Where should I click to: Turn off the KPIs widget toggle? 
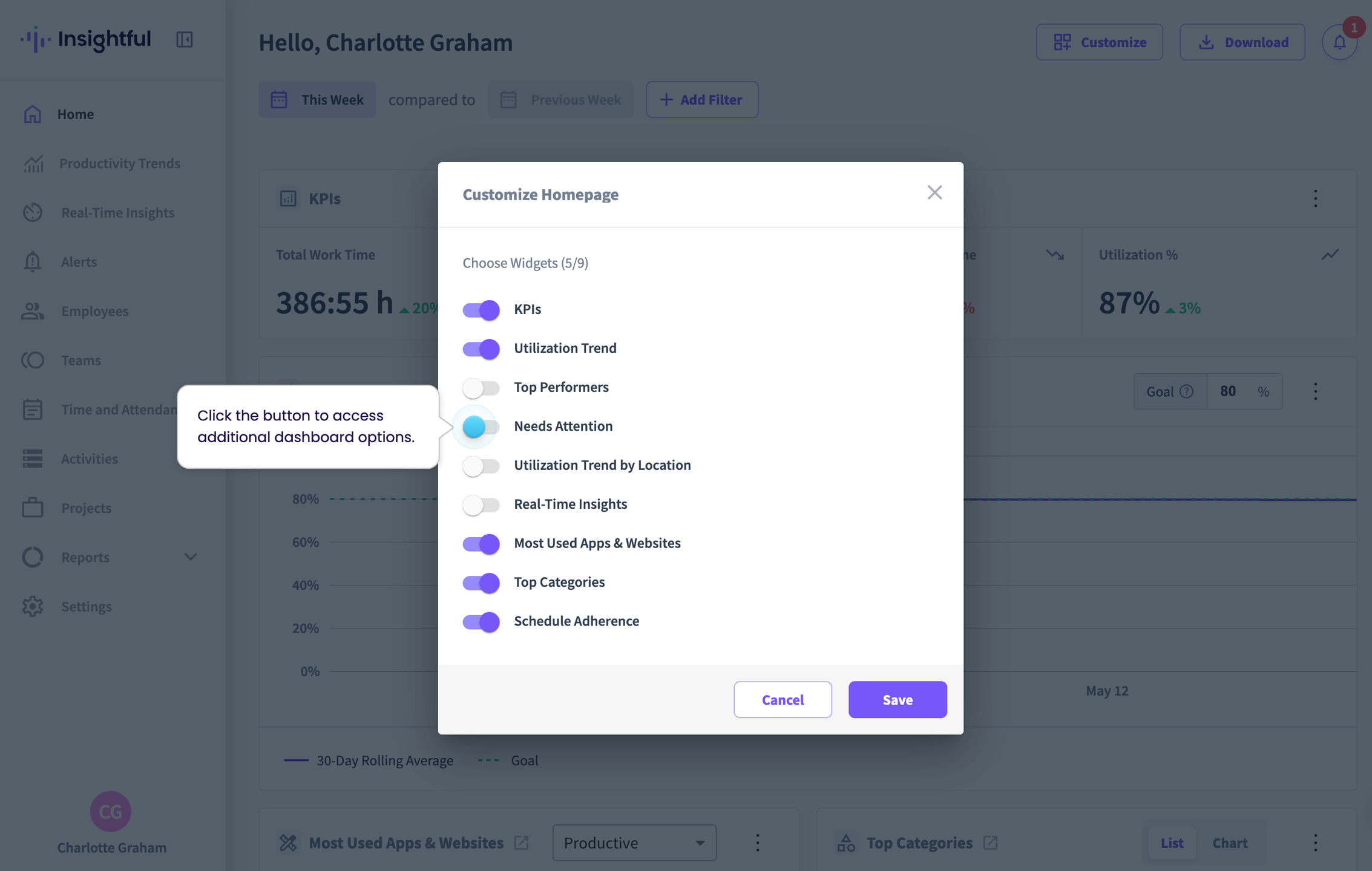coord(481,310)
